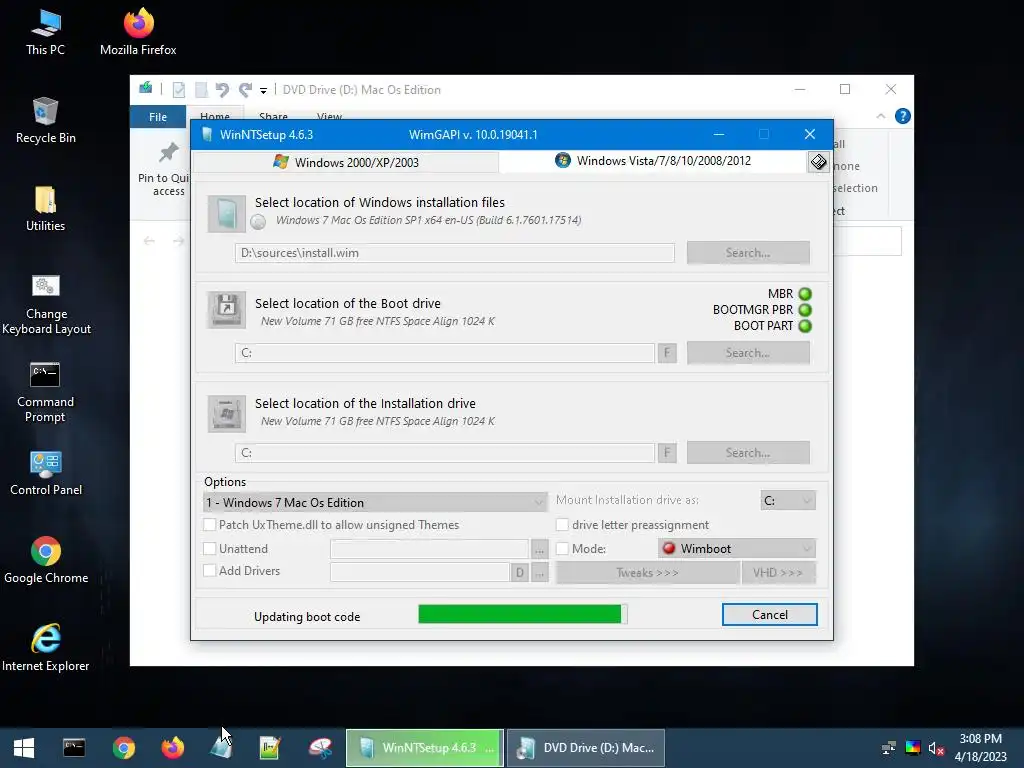
Task: Click the BOOTMGR PBR status indicator
Action: click(805, 310)
